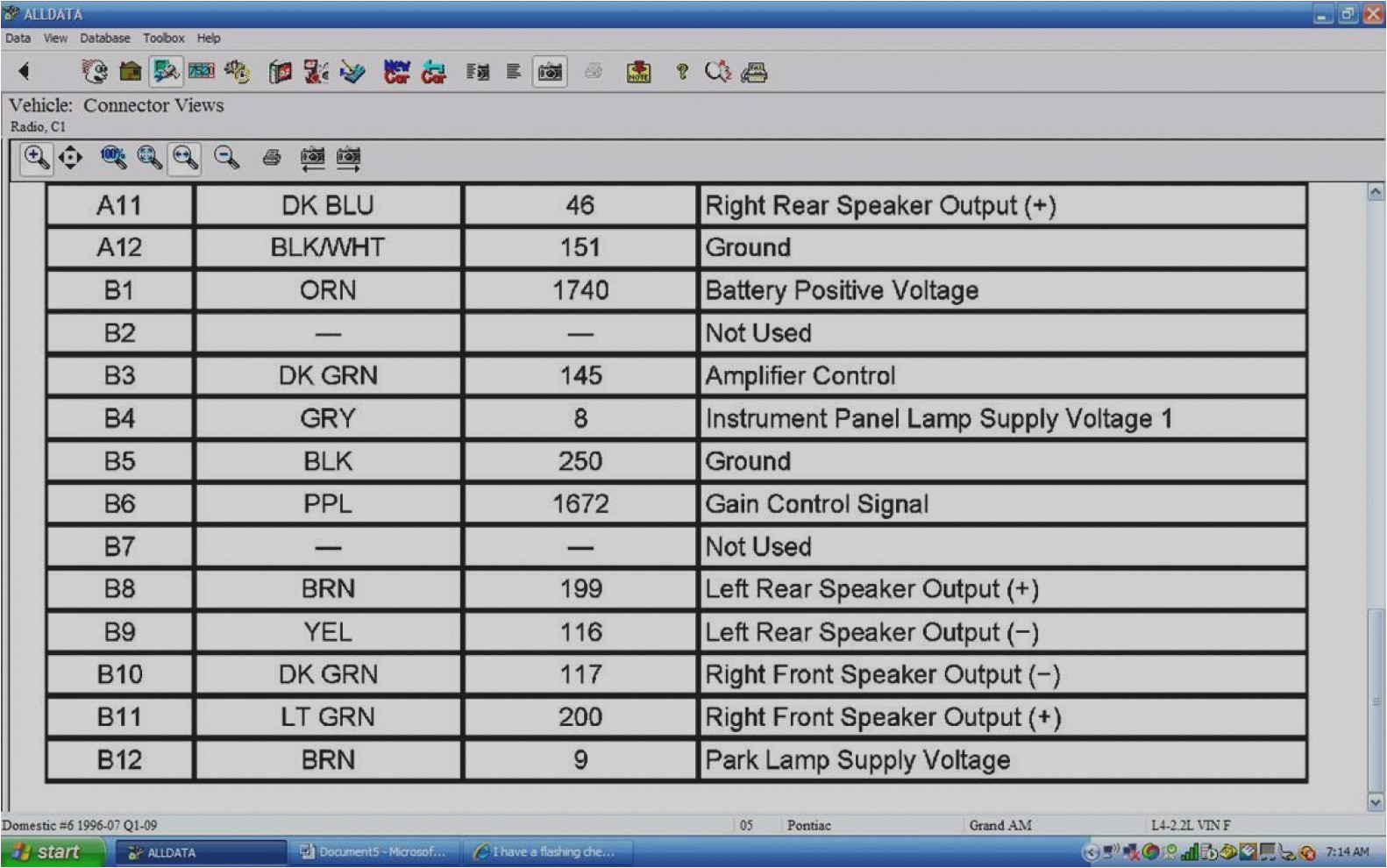
Task: Click the scrollbar up arrow
Action: click(1375, 192)
